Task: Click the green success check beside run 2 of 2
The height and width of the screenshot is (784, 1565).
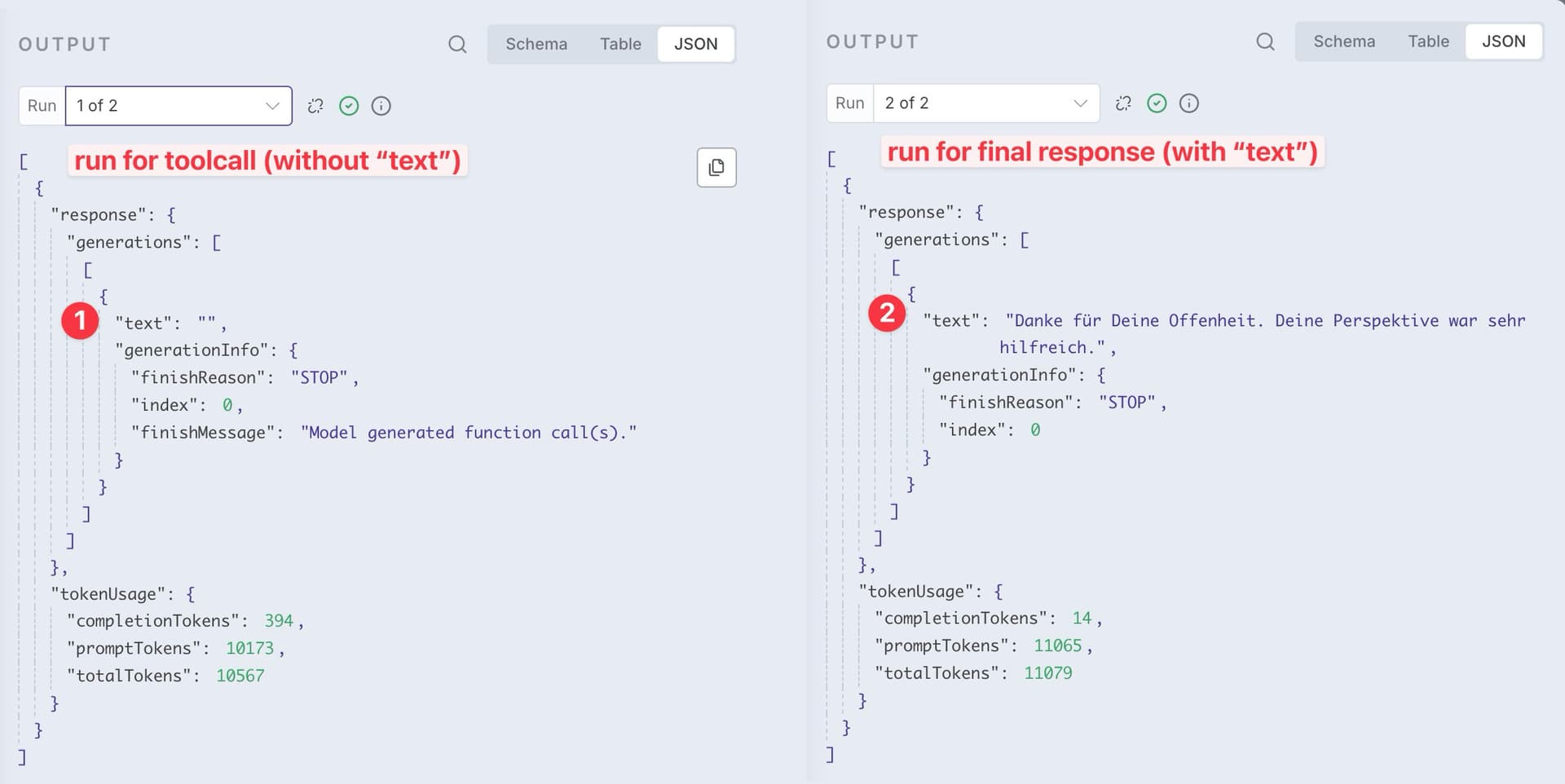Action: pos(1157,103)
